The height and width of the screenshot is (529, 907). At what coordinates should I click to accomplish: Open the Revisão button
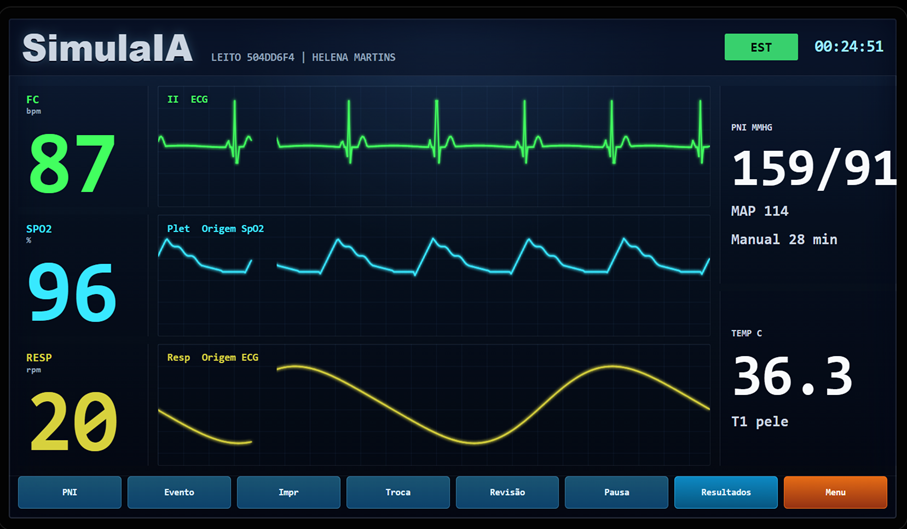click(507, 492)
